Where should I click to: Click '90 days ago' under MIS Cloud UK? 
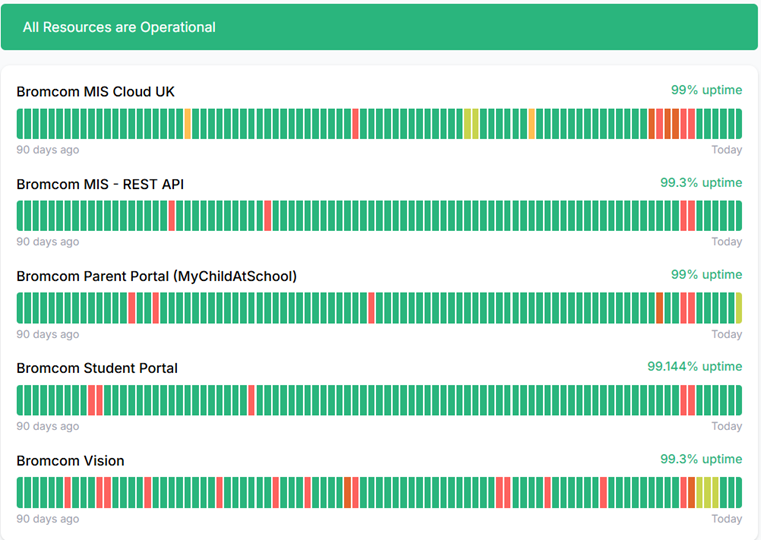coord(48,149)
